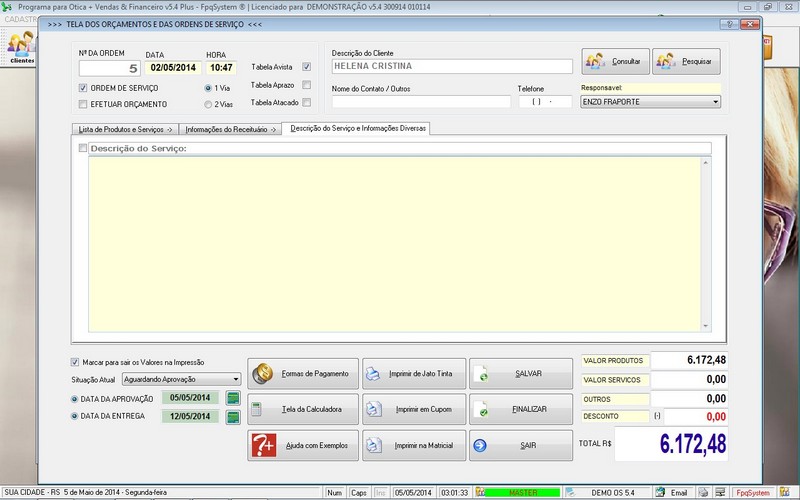Print with Imprimir de Jato Tinta
The width and height of the screenshot is (800, 500).
tap(413, 374)
